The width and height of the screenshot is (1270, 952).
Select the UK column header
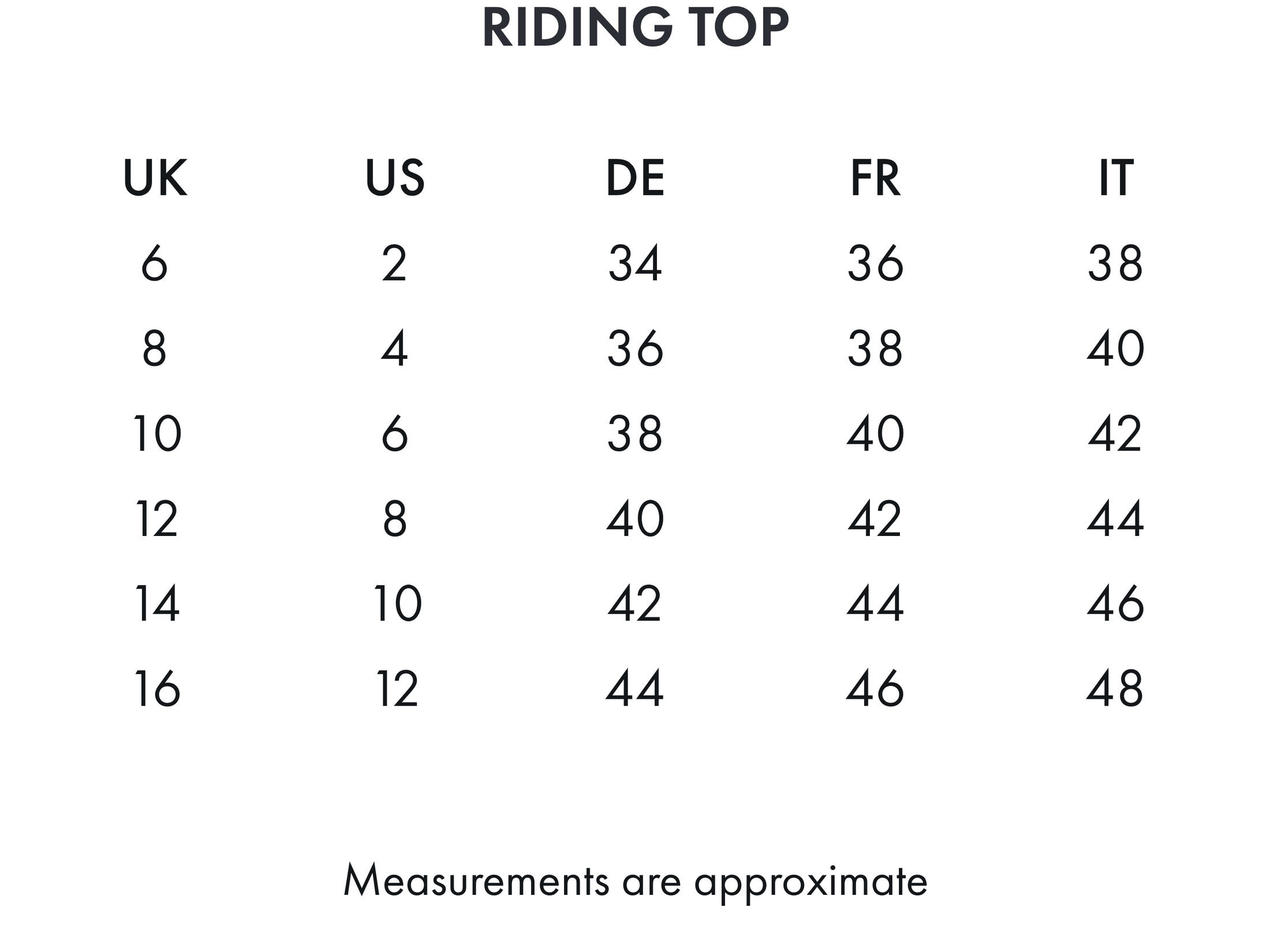tap(155, 178)
